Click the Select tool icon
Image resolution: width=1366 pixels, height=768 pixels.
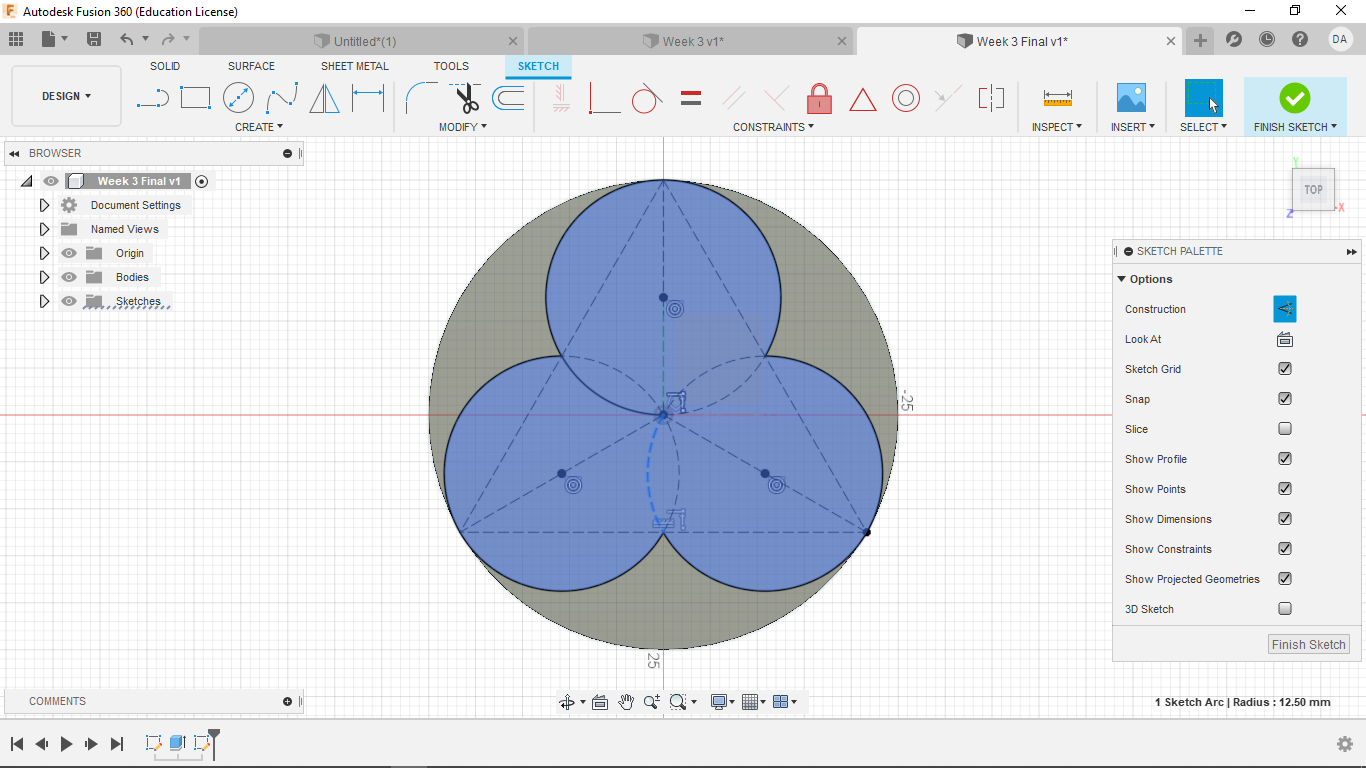[1203, 98]
